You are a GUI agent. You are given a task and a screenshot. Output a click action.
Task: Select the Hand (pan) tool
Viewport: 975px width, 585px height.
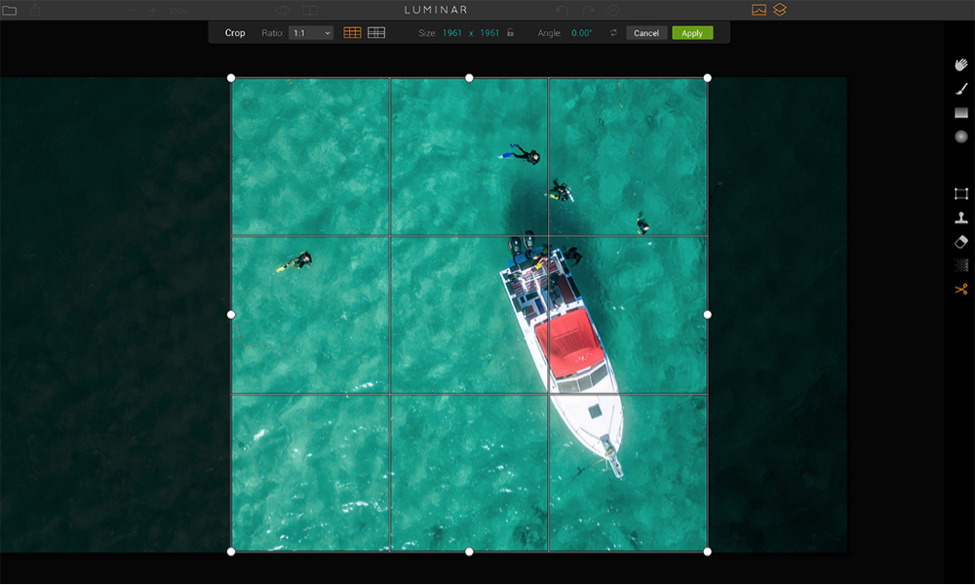click(961, 65)
